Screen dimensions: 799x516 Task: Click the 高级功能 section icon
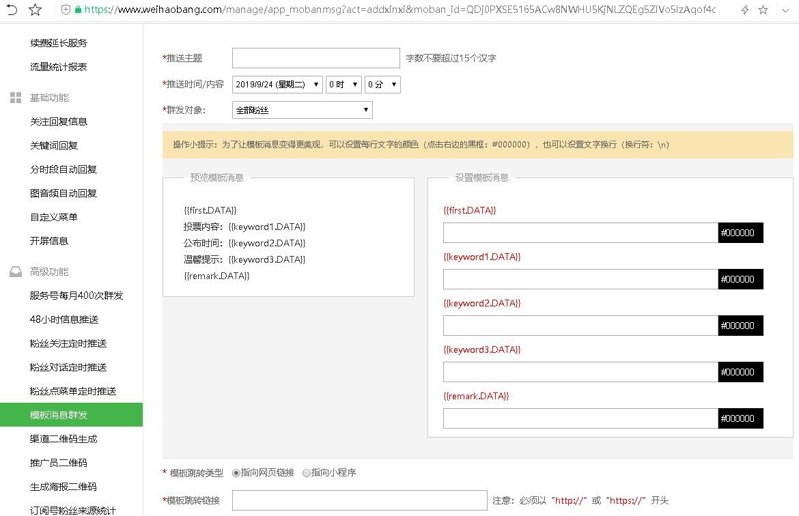[15, 271]
